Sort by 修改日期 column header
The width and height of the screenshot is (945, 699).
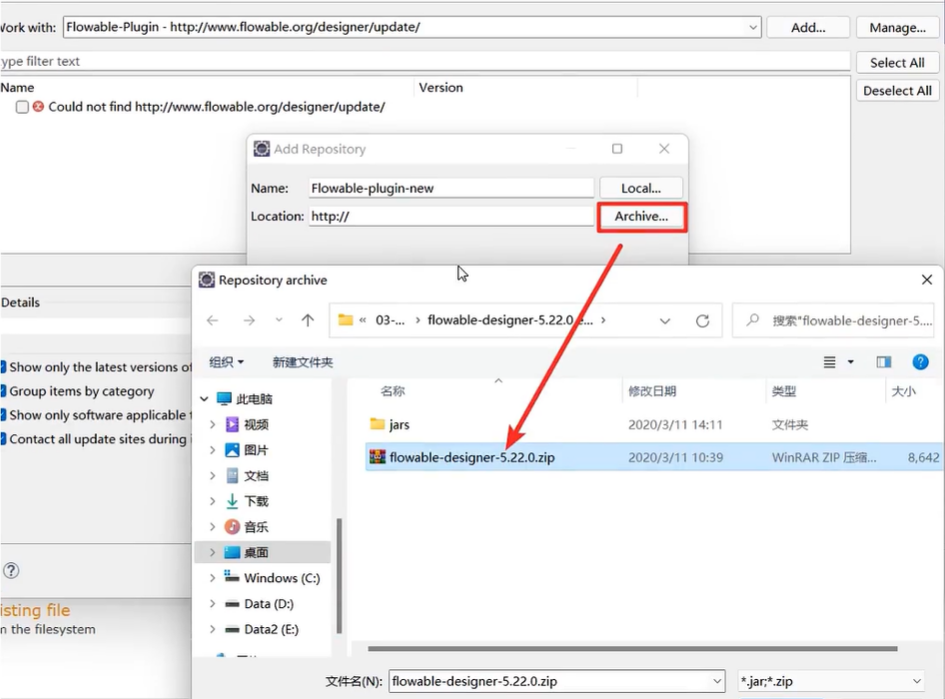coord(652,391)
